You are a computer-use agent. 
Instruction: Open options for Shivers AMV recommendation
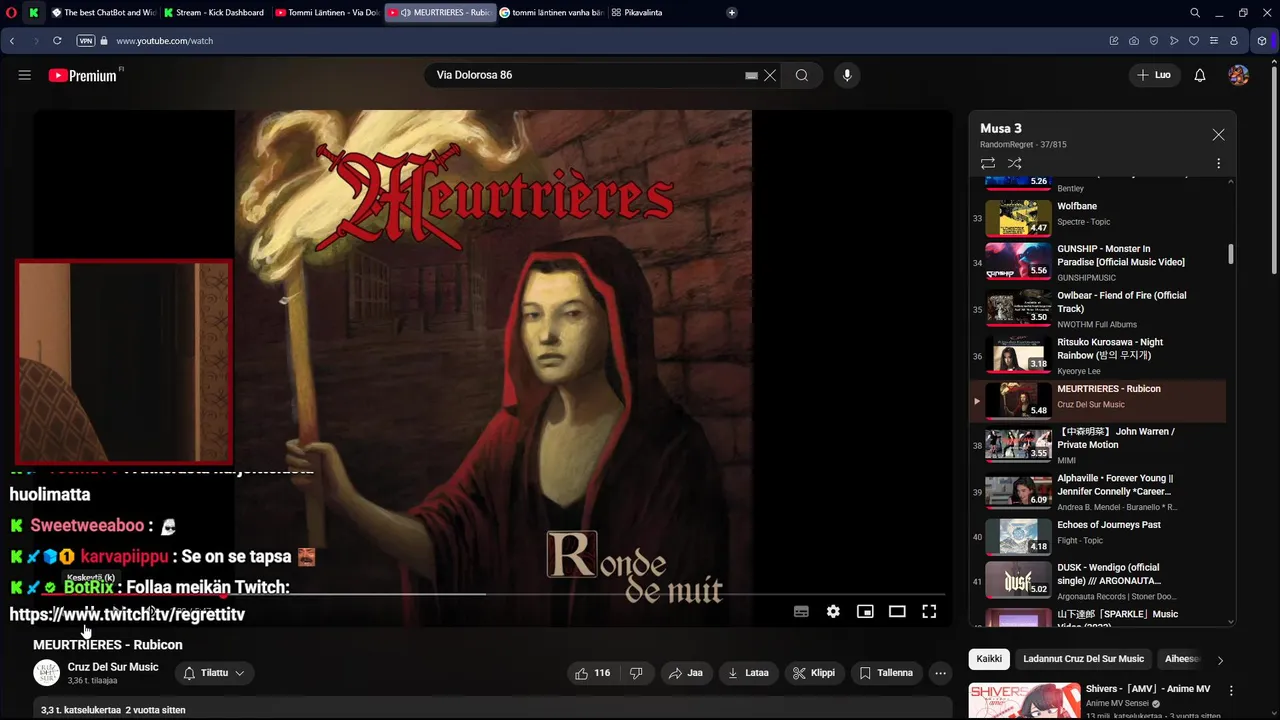1231,691
